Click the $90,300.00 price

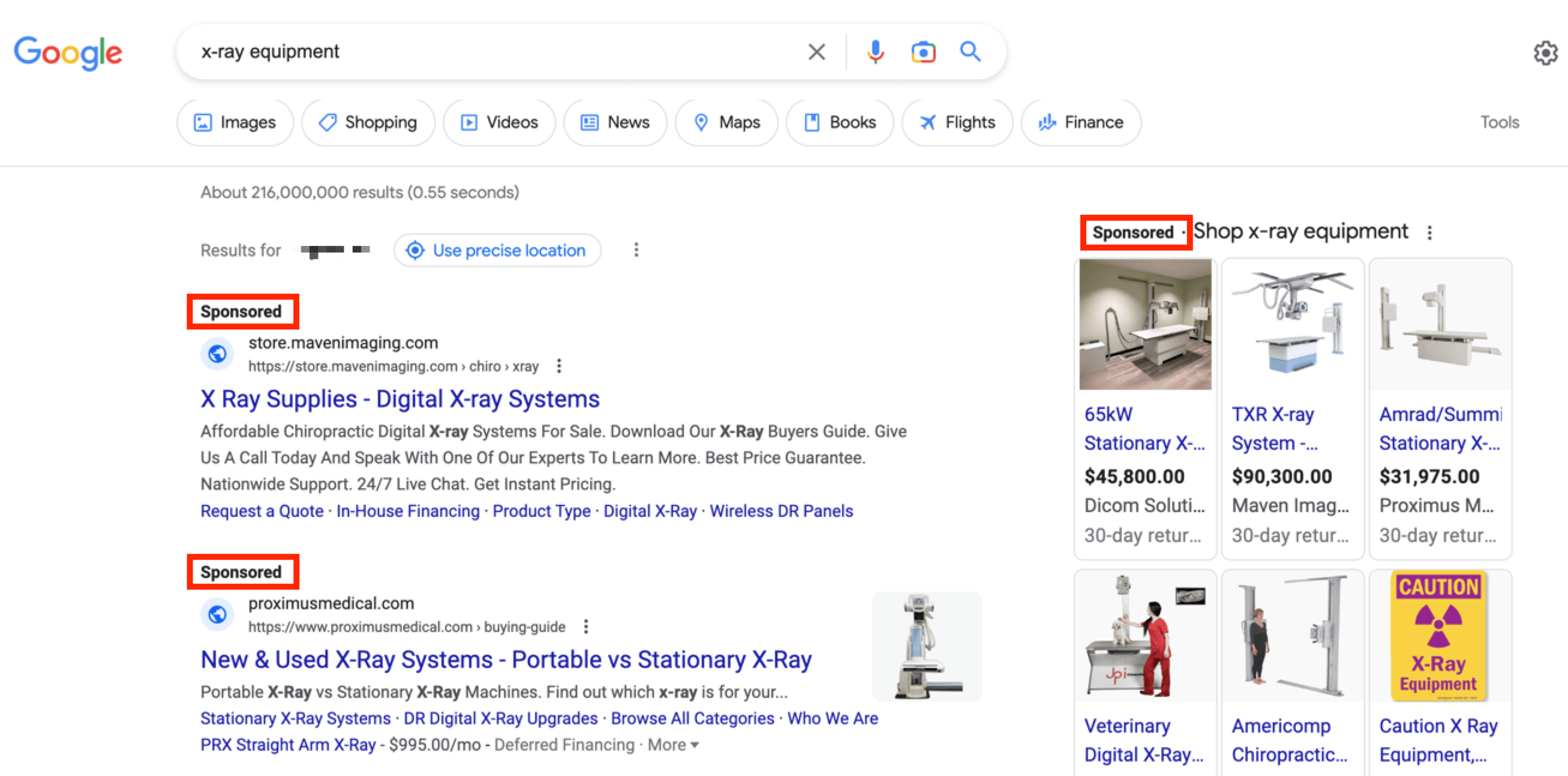1281,476
